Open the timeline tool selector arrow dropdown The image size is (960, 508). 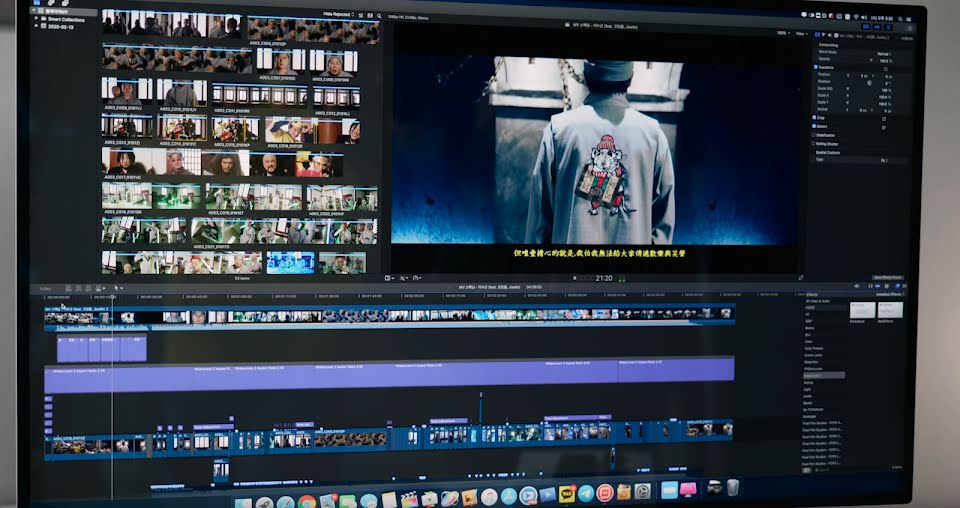click(119, 288)
